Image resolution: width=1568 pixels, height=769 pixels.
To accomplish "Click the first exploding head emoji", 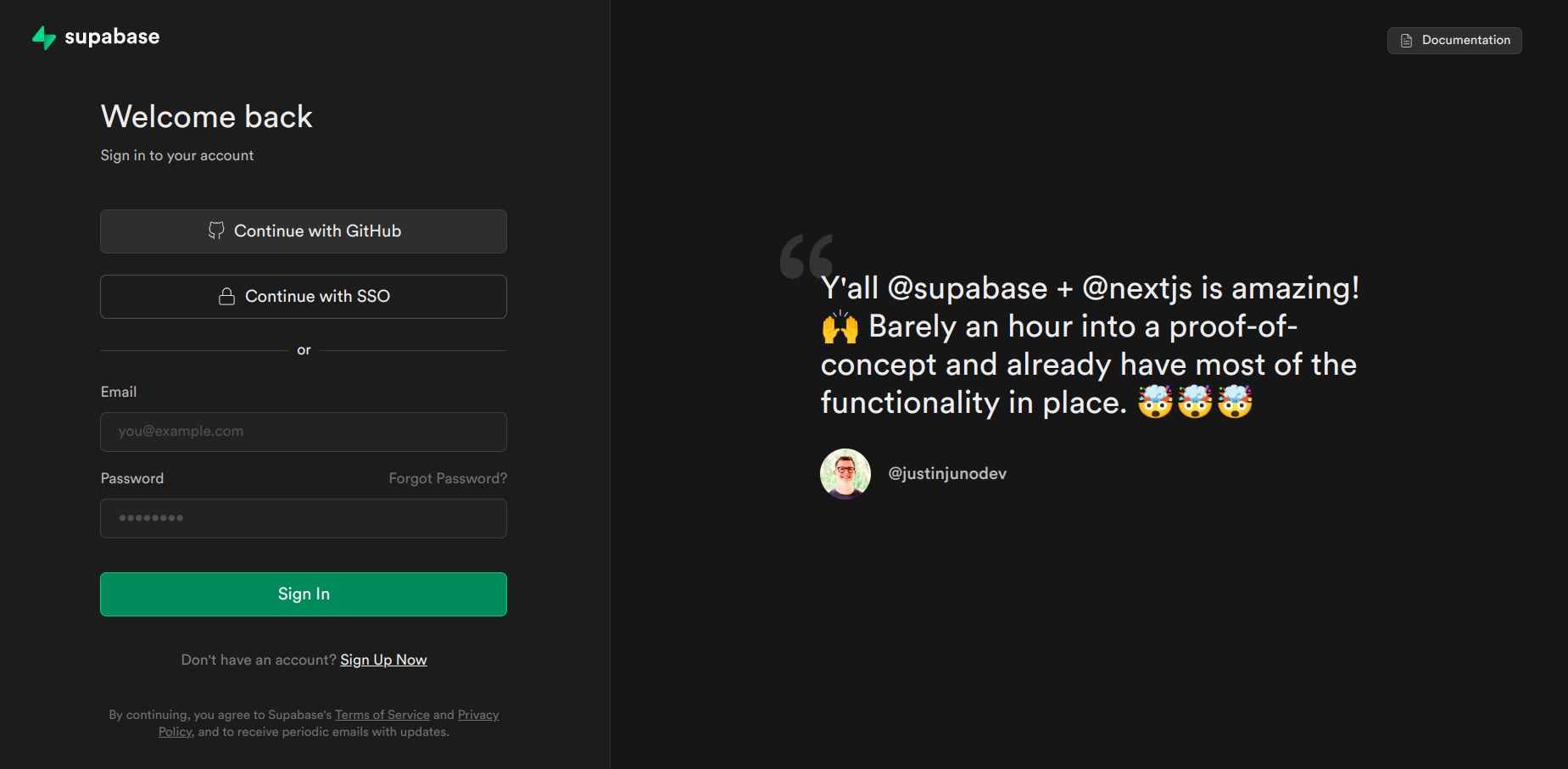I will coord(1155,402).
